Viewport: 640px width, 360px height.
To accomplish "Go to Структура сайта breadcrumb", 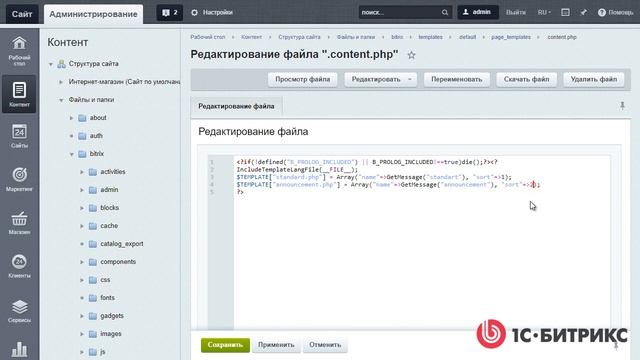I will click(299, 37).
